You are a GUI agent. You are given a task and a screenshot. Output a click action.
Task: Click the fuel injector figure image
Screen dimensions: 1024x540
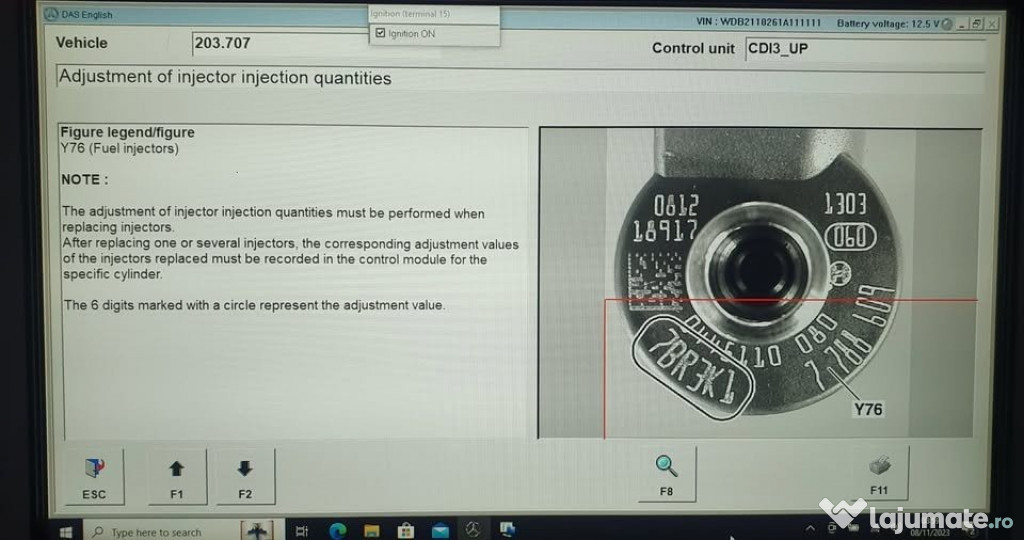[x=757, y=283]
